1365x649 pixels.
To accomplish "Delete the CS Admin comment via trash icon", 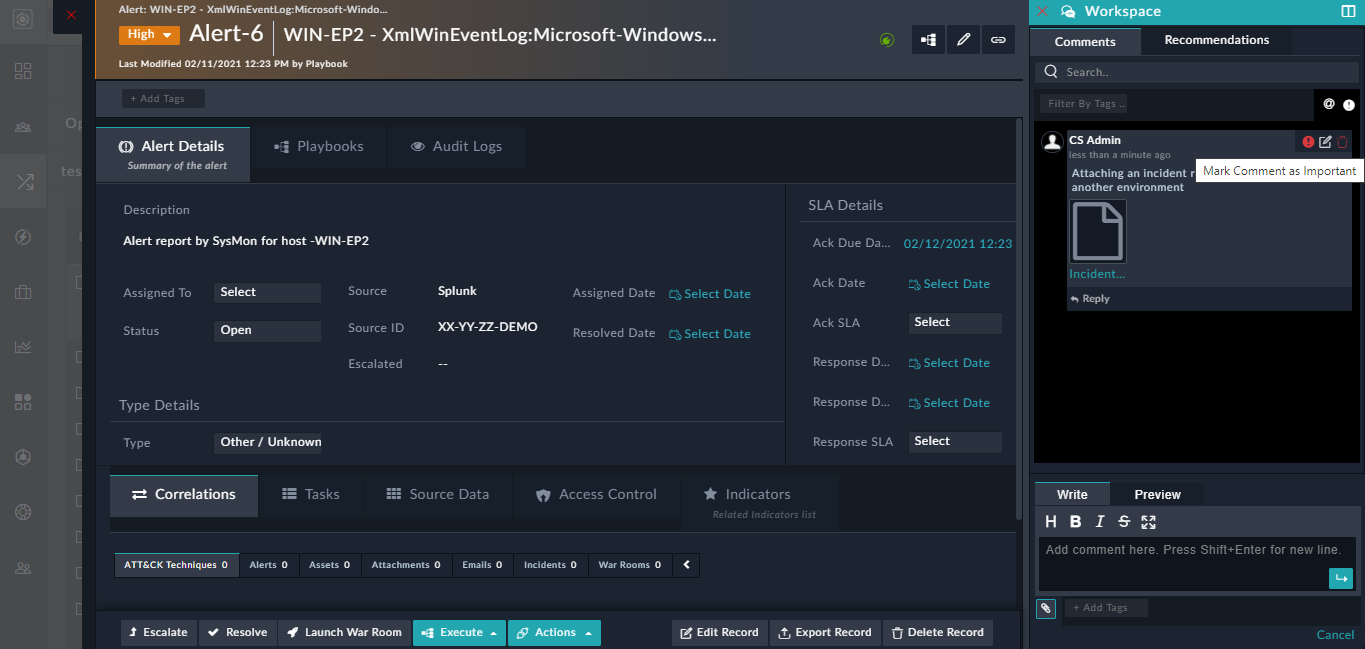I will 1341,141.
